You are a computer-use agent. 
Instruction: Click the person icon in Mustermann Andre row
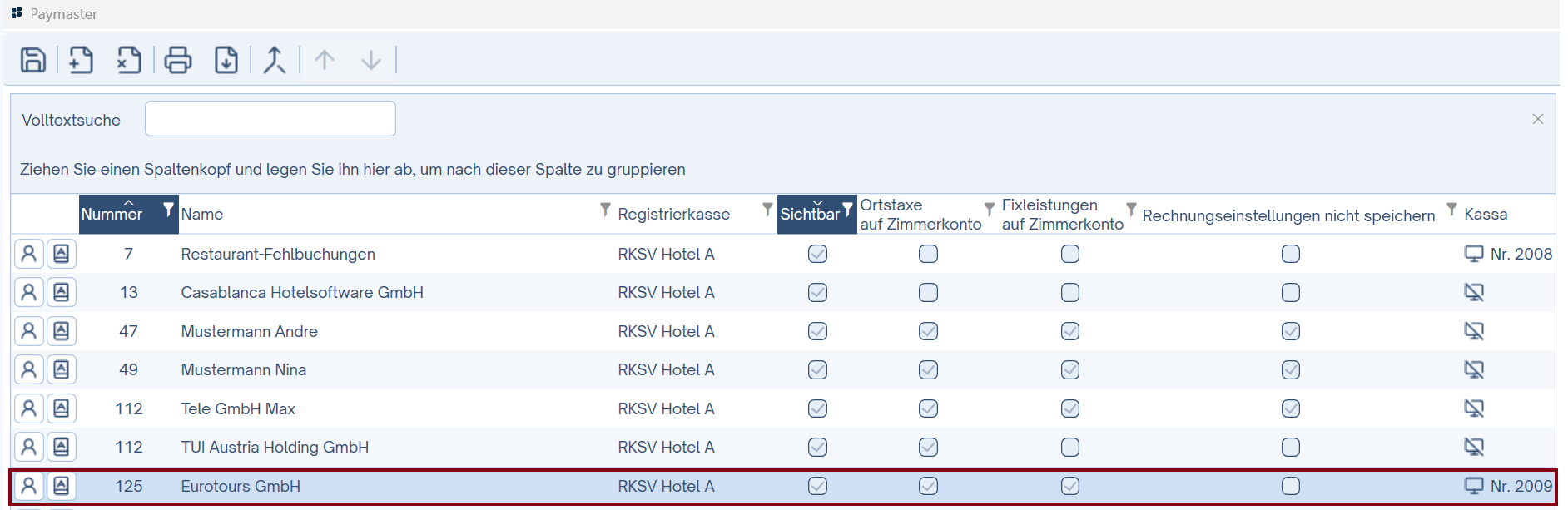point(28,331)
